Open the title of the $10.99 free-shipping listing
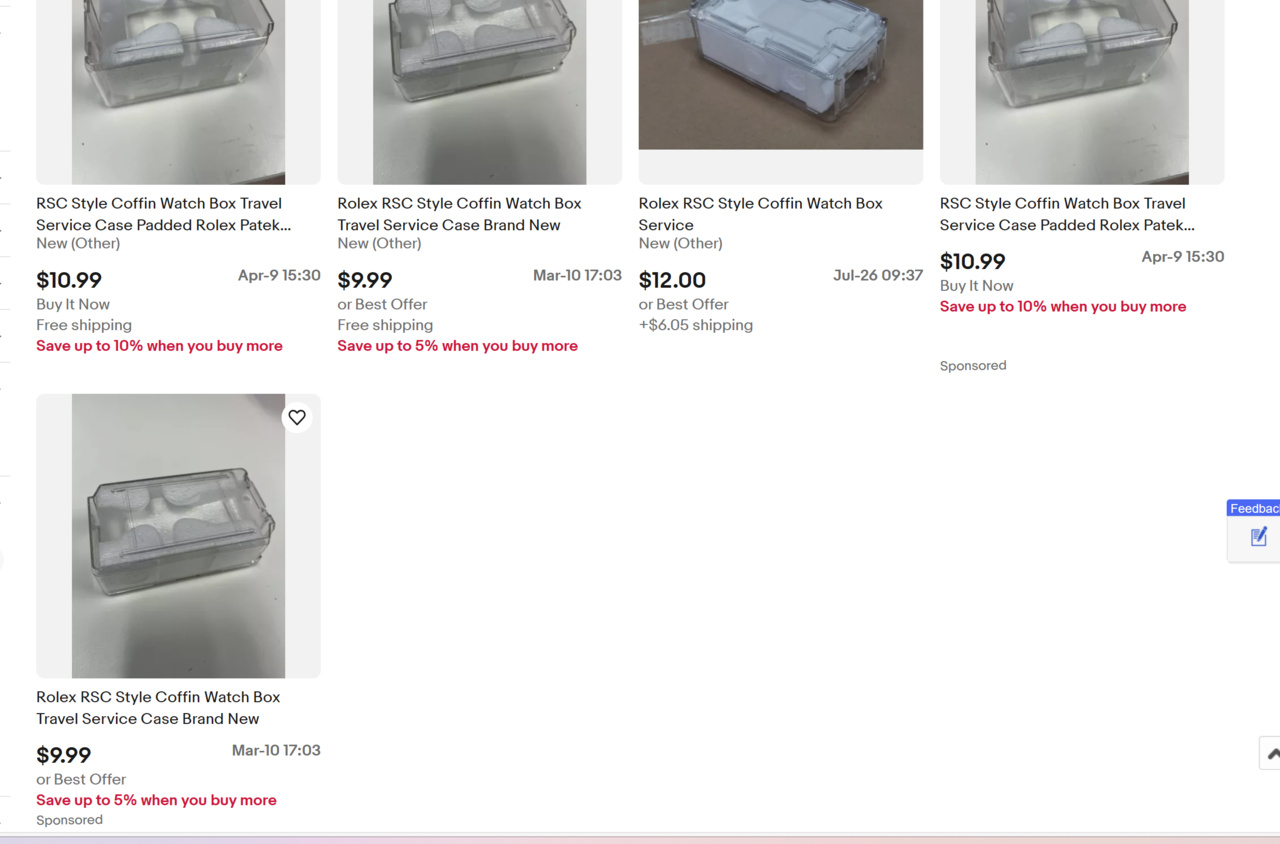 pyautogui.click(x=163, y=214)
